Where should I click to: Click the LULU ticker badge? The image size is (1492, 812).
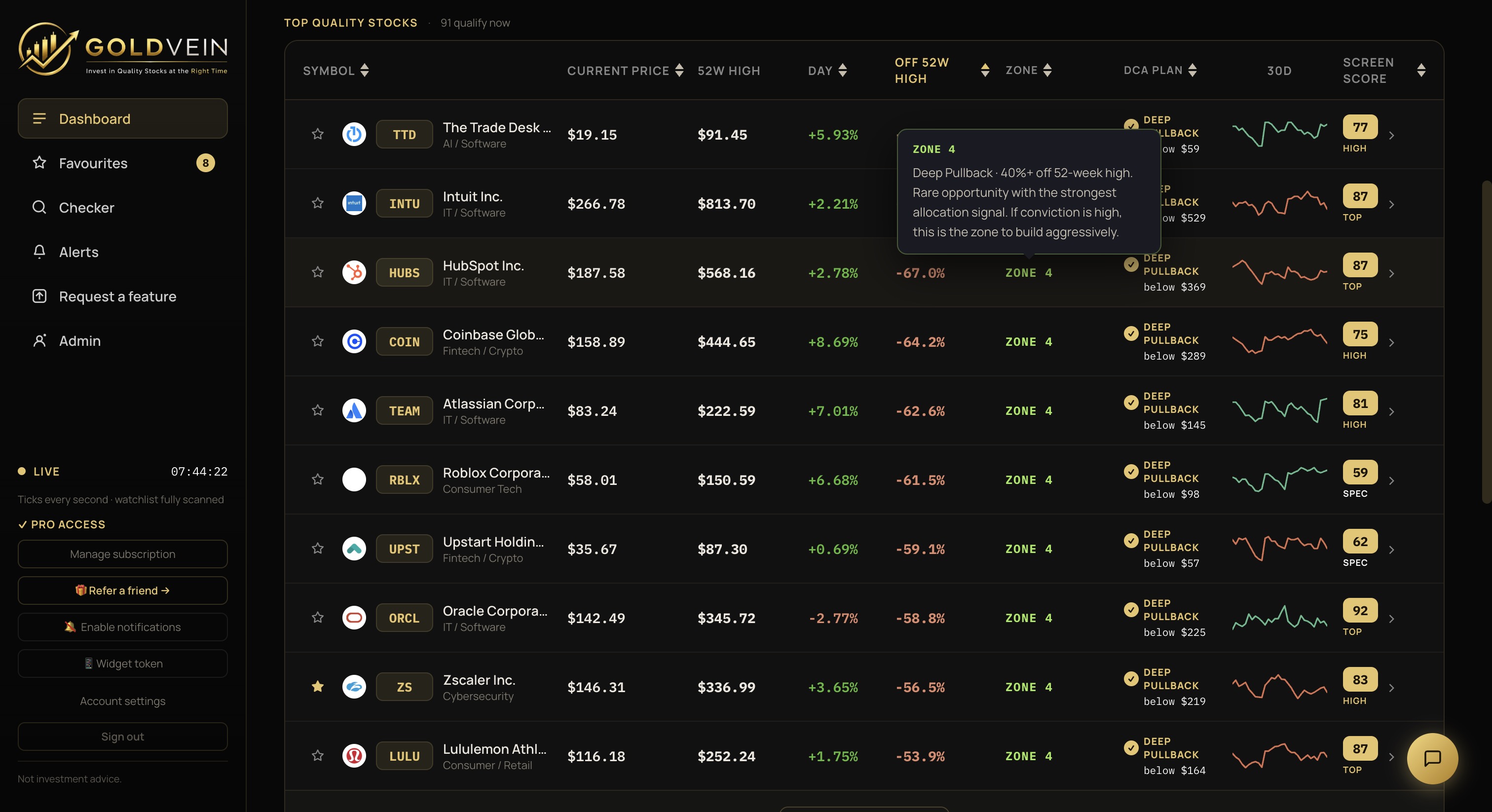pos(404,756)
